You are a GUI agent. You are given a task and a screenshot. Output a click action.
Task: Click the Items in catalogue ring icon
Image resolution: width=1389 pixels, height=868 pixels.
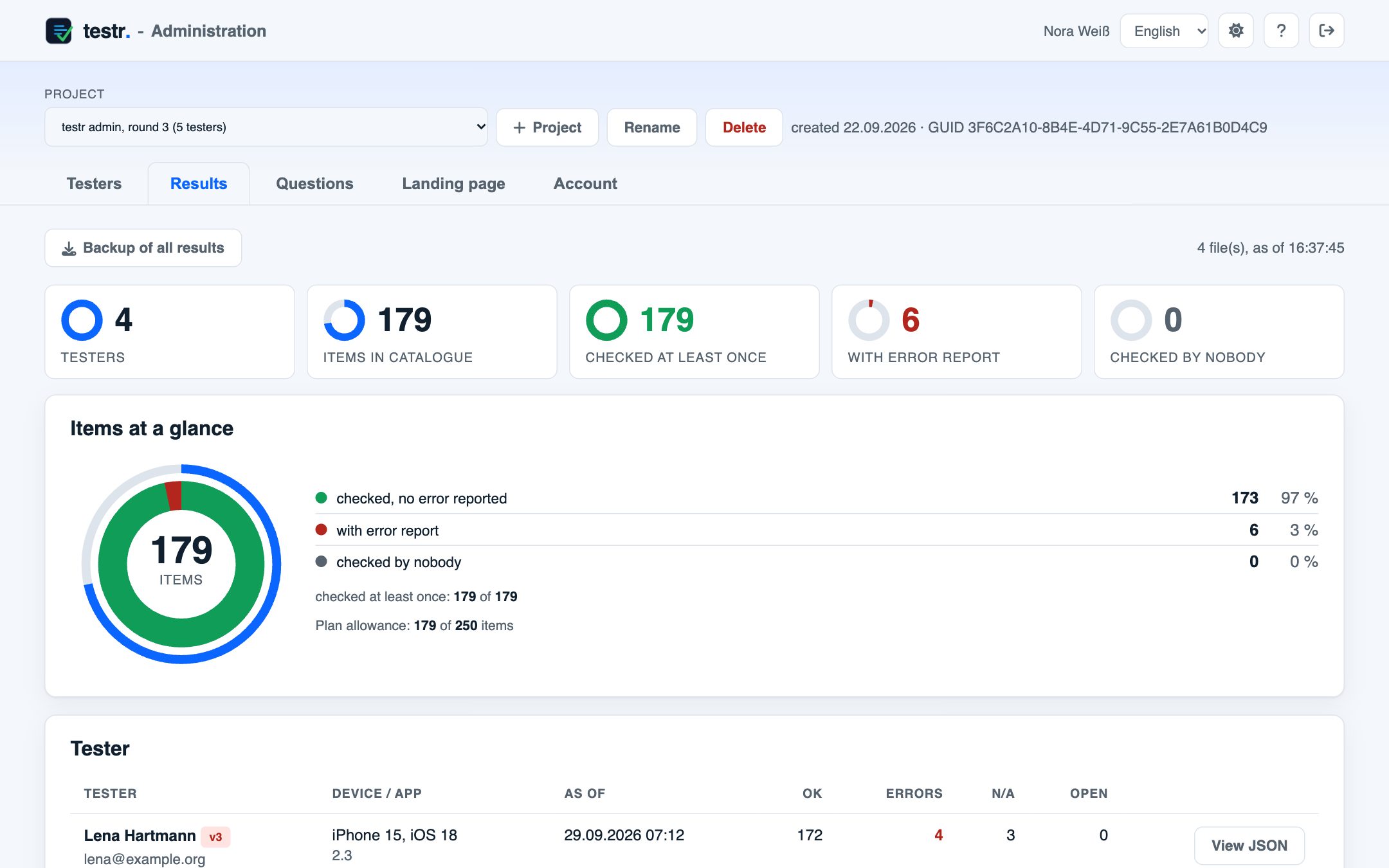[x=344, y=320]
